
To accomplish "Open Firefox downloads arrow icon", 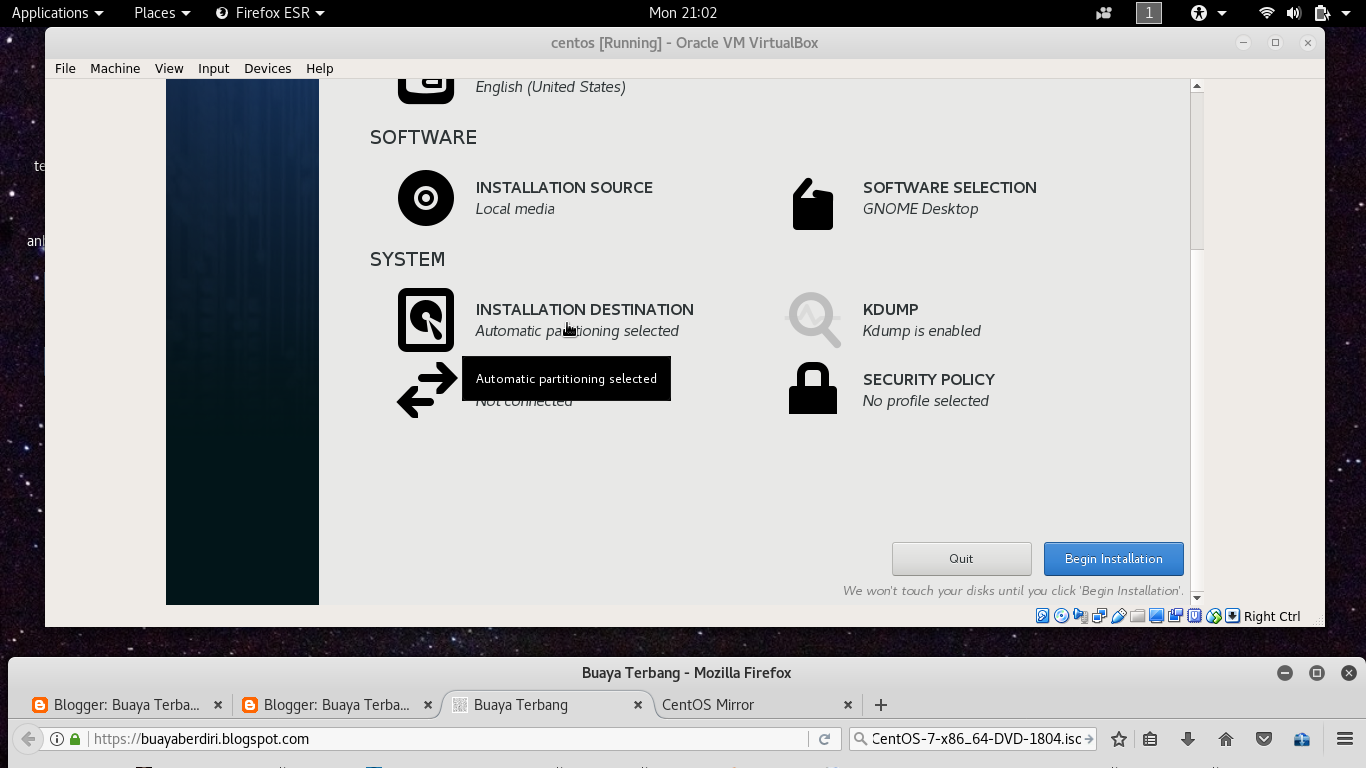I will tap(1188, 739).
